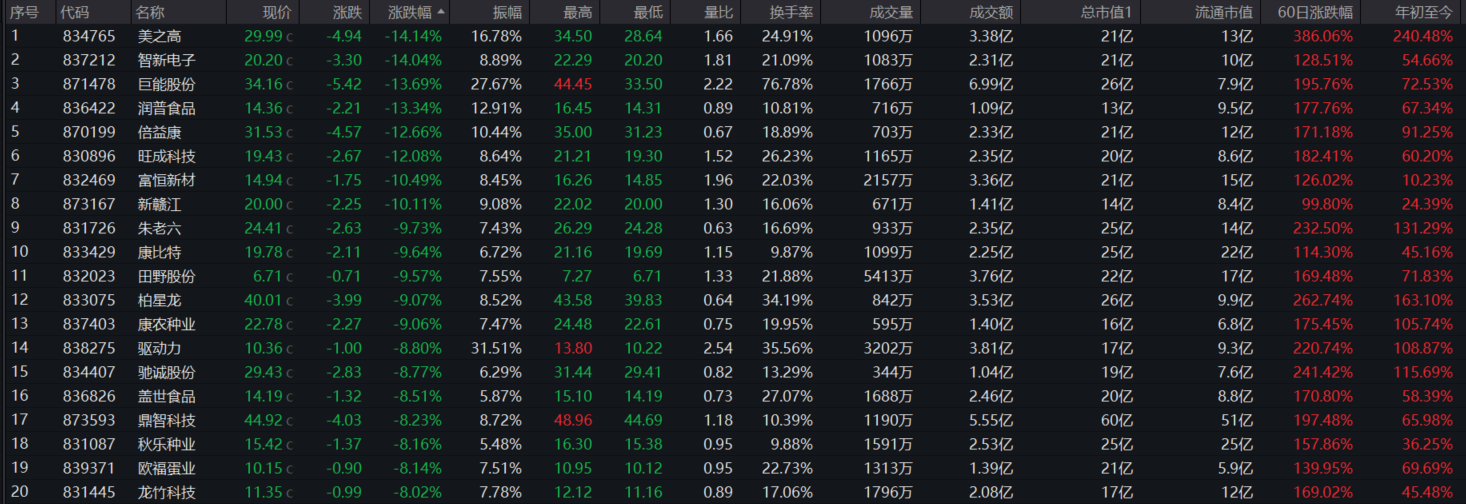This screenshot has height=504, width=1466.
Task: Select the stock 新赣江
Action: pos(160,204)
